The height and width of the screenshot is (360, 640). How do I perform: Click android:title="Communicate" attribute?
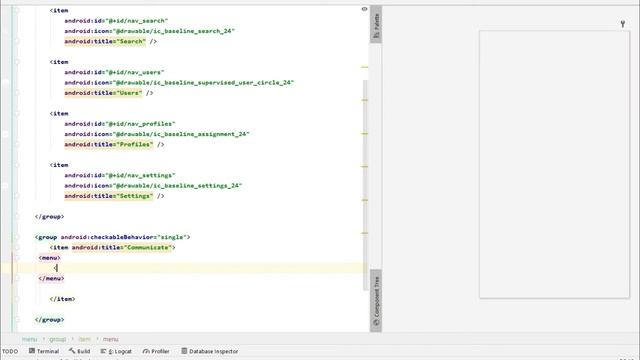click(x=122, y=247)
